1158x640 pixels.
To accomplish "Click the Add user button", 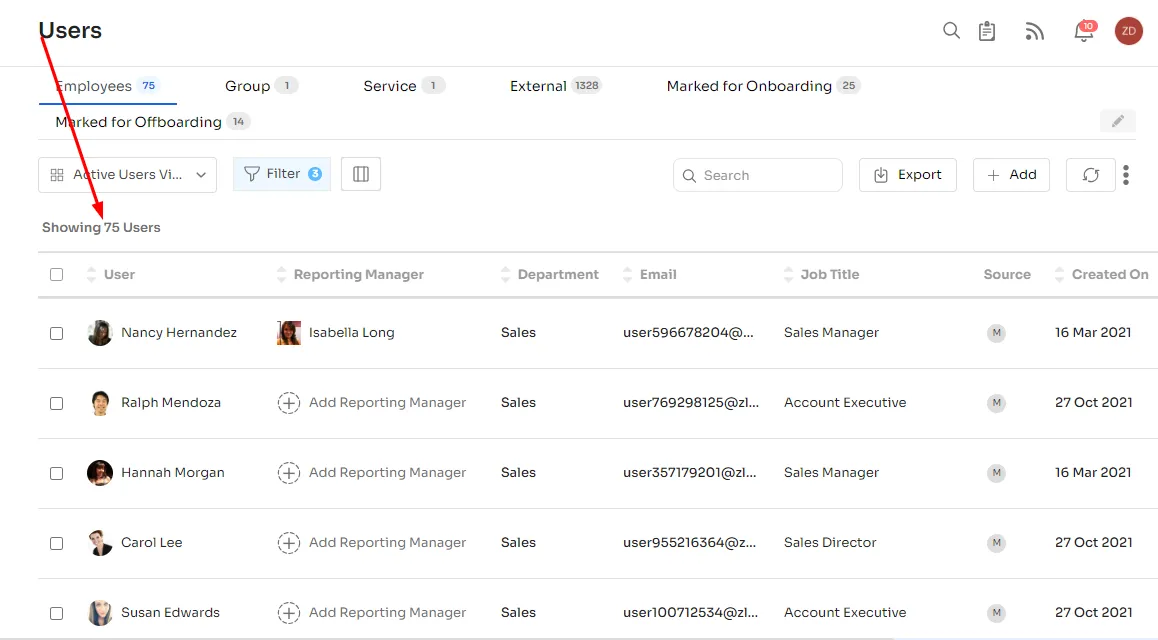I will coord(1011,175).
